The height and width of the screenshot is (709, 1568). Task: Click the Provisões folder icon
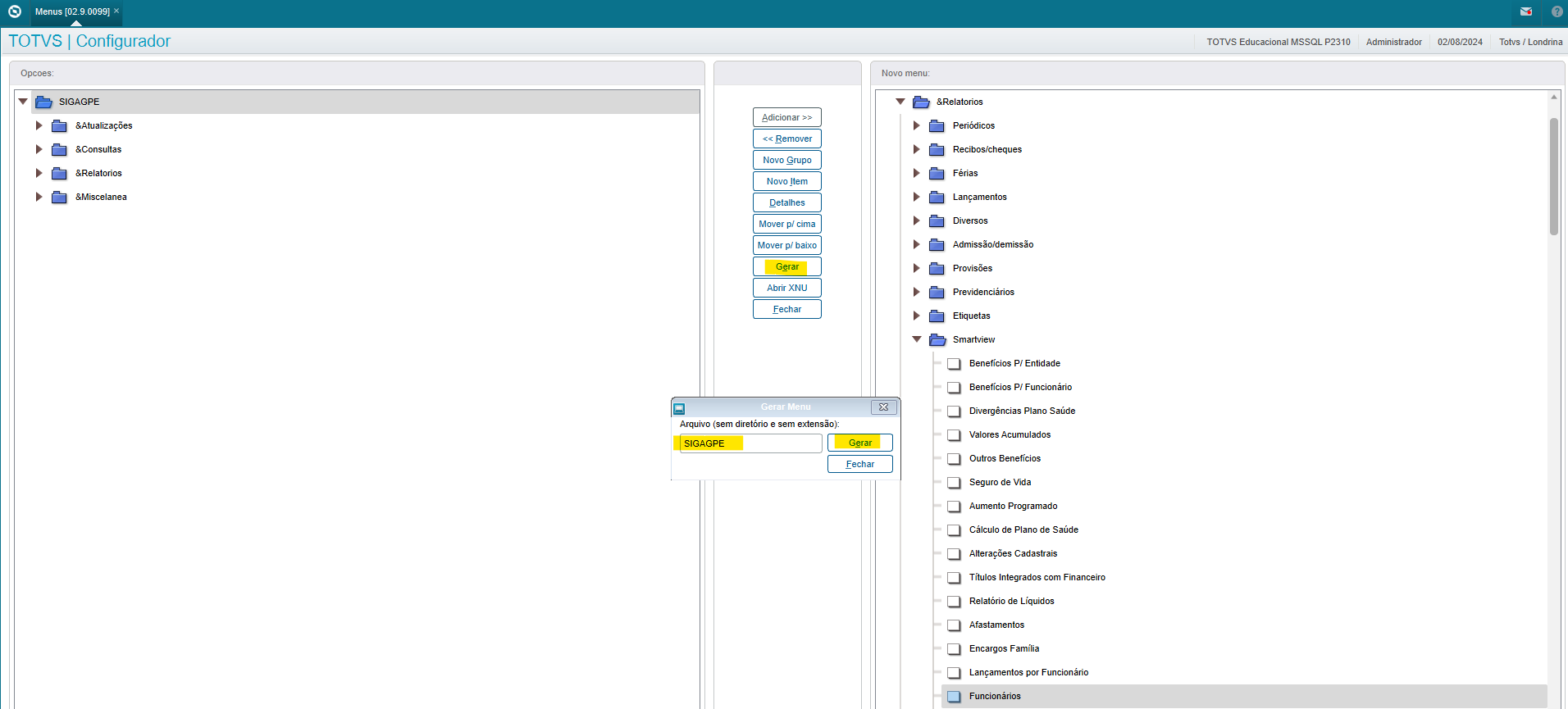(x=937, y=268)
